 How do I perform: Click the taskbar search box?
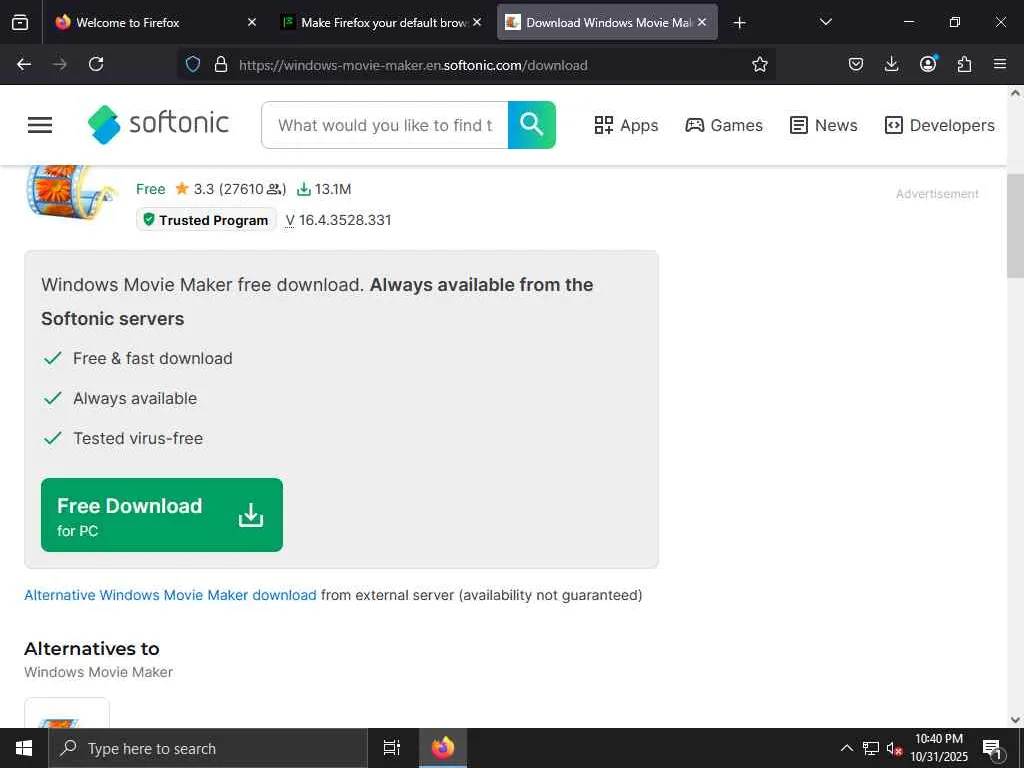[208, 748]
